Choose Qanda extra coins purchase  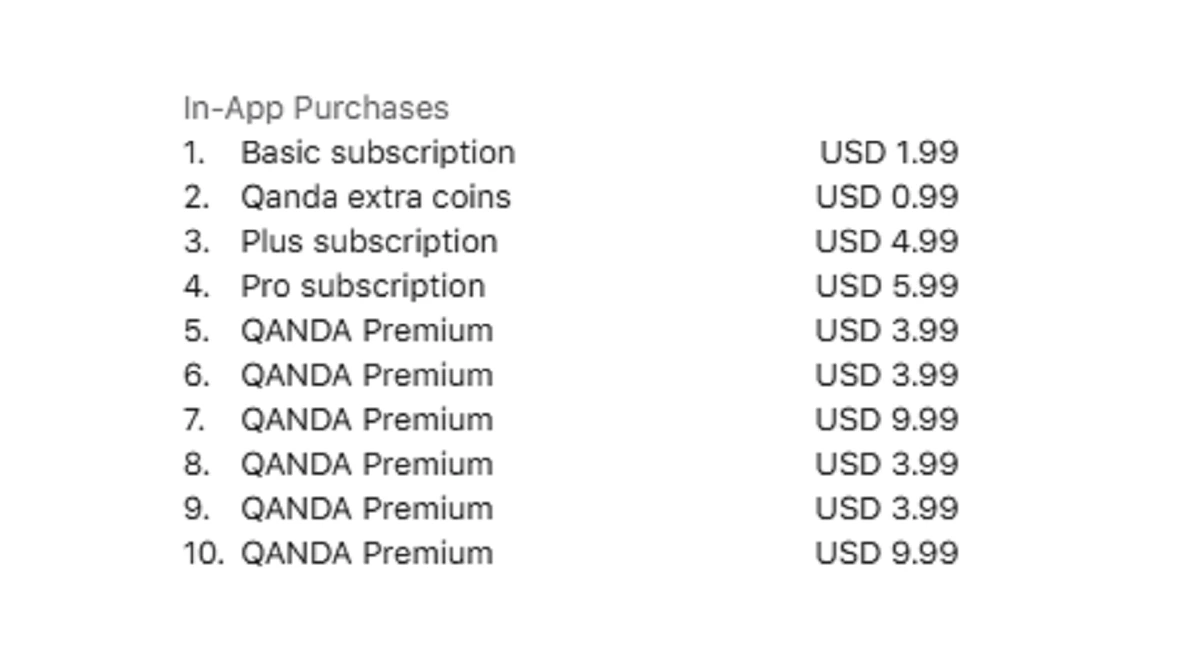point(375,197)
